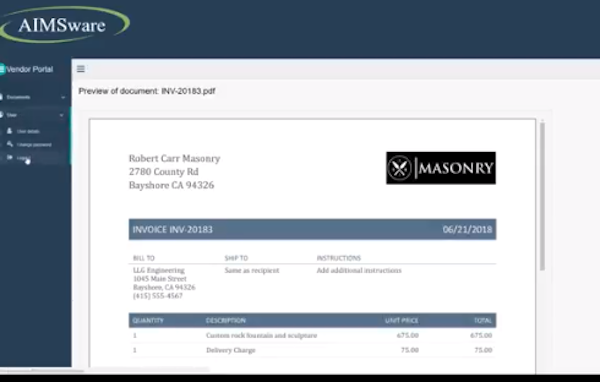Screen dimensions: 600x382
Task: Click the Change password key icon
Action: pos(10,144)
